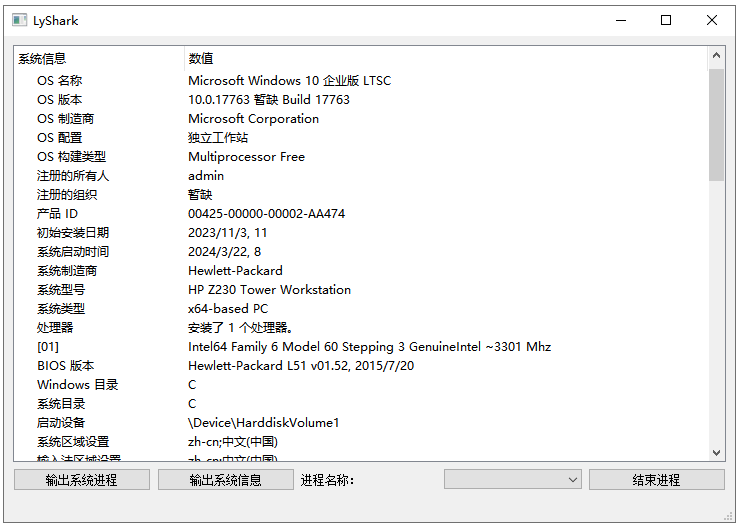Select the 系统型号 row
741x528 pixels.
click(361, 290)
